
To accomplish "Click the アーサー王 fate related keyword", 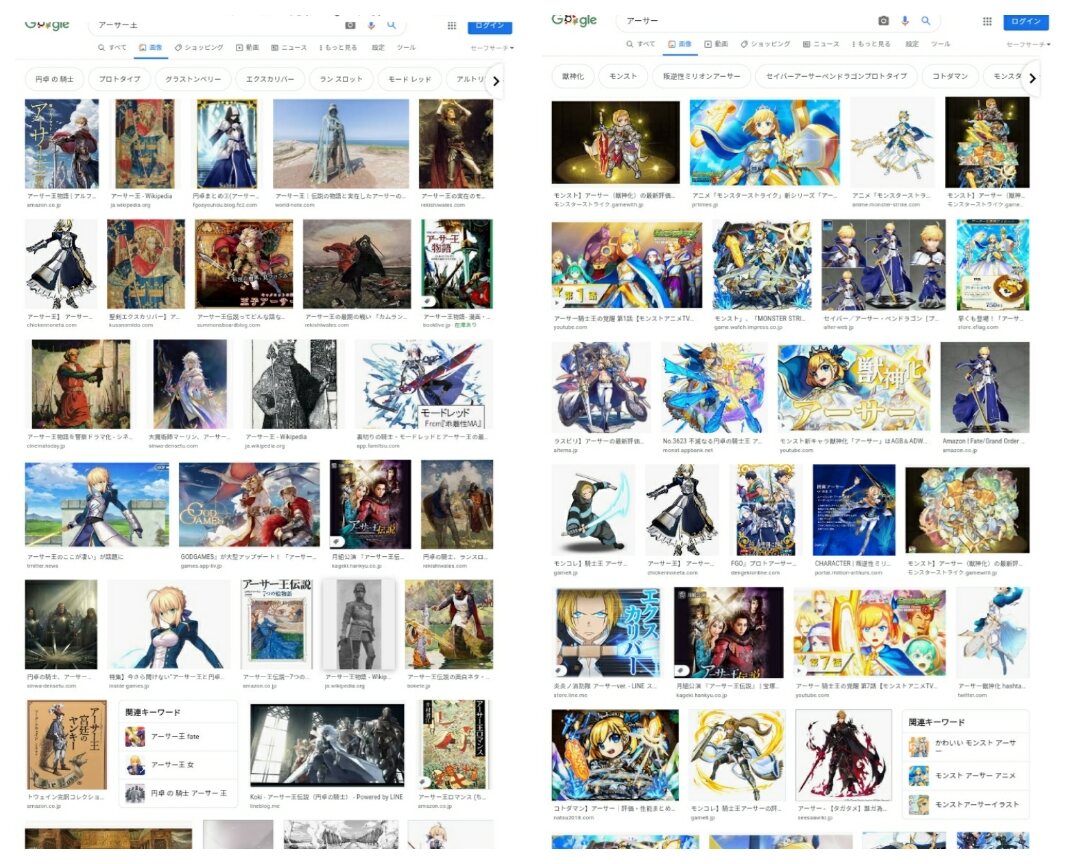I will click(x=175, y=737).
